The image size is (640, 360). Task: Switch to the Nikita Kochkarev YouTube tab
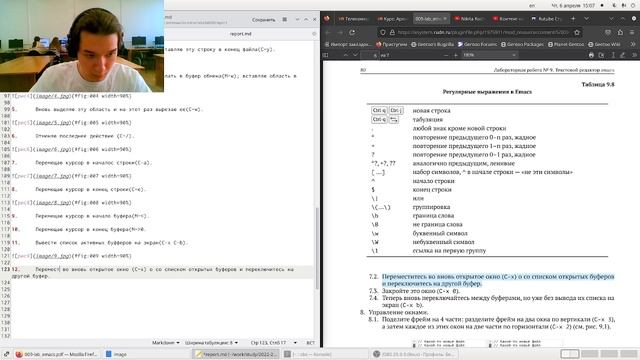tap(469, 19)
